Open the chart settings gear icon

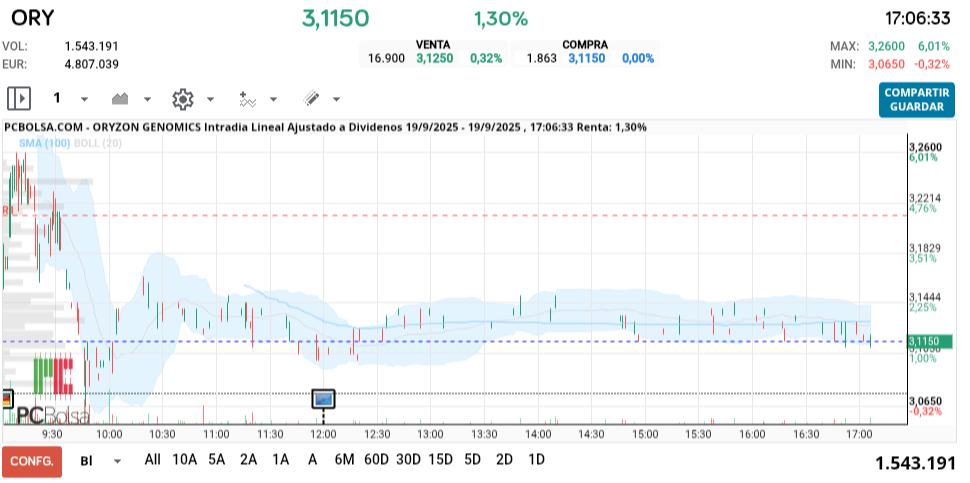[183, 98]
